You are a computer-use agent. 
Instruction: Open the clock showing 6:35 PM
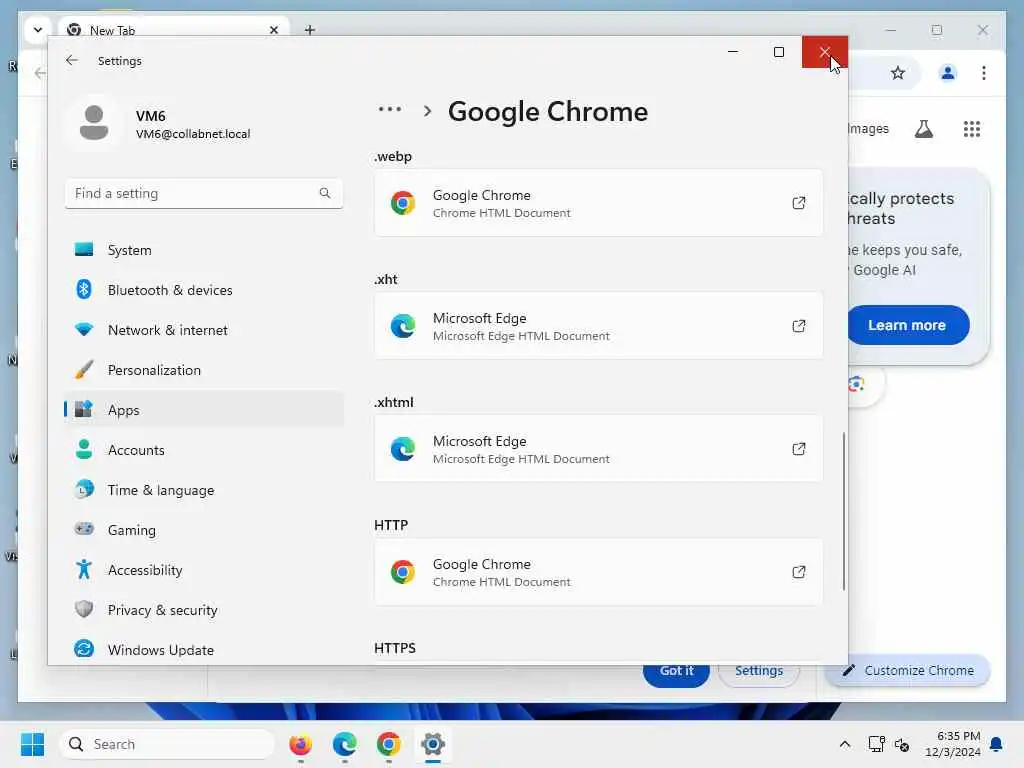[953, 744]
